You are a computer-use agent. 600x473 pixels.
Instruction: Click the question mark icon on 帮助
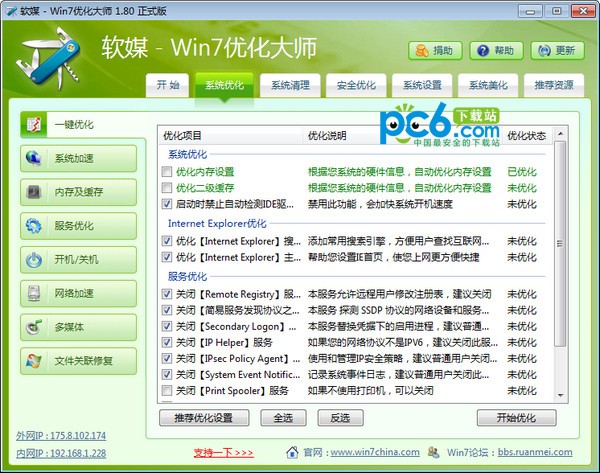pos(483,51)
